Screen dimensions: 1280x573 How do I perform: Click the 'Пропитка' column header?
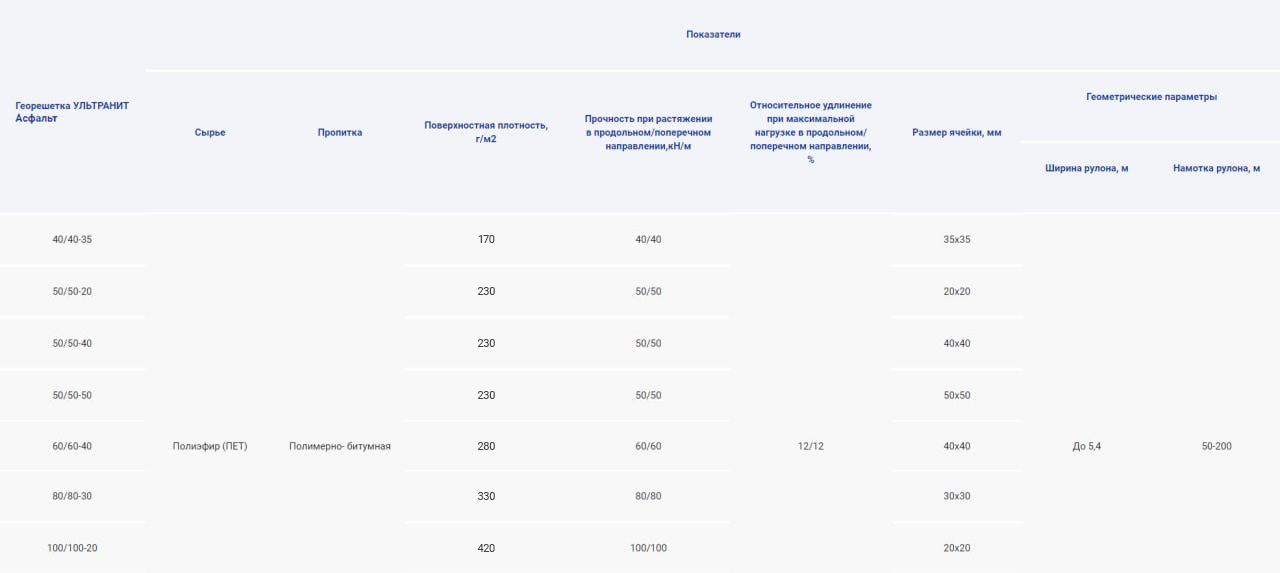340,132
